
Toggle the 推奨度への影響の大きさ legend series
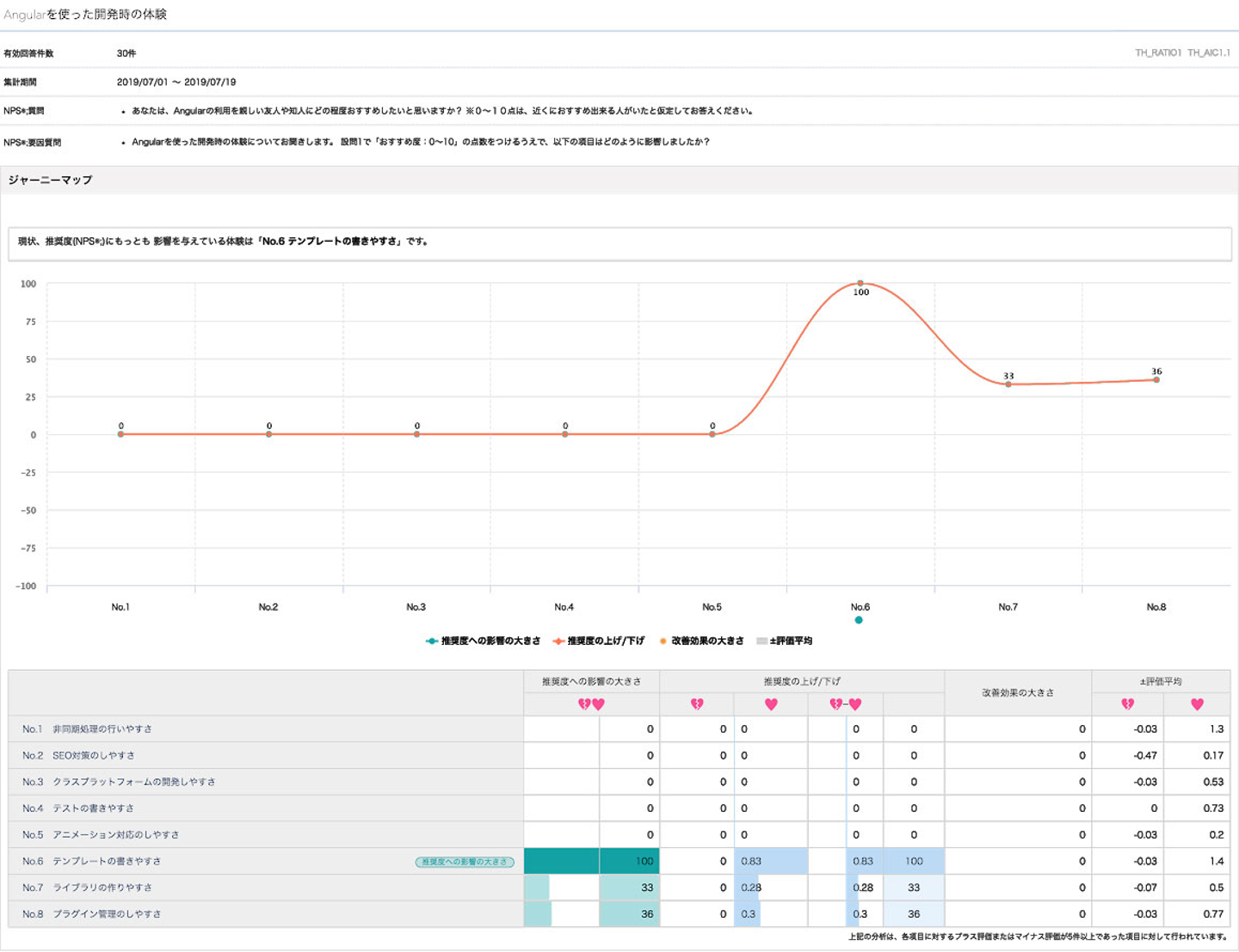(x=484, y=641)
